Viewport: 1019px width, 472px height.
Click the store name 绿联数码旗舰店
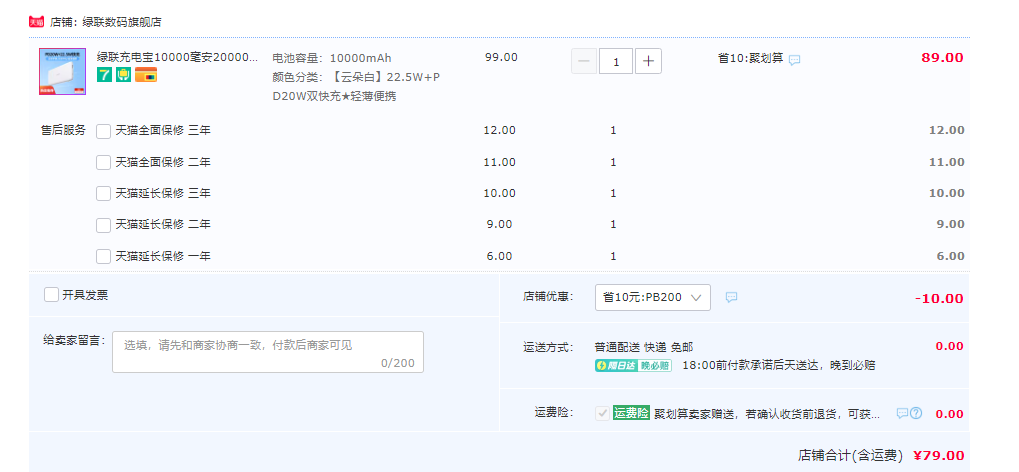pyautogui.click(x=121, y=22)
